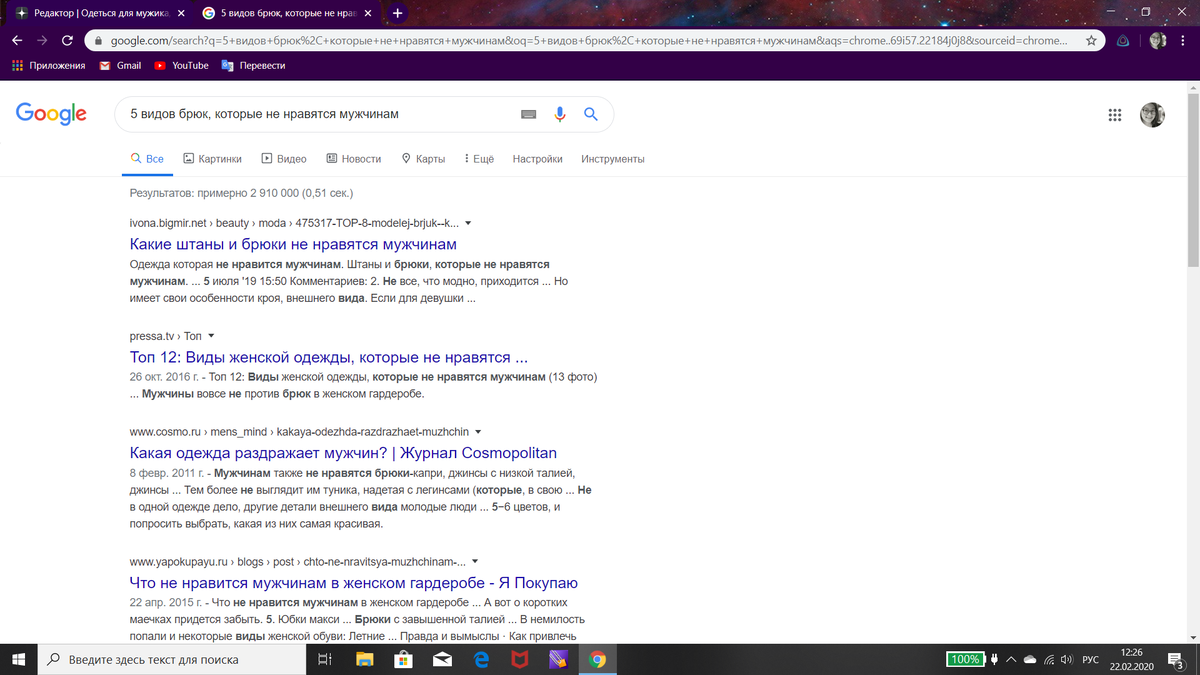Click the Windows Start button
This screenshot has height=675, width=1200.
[18, 659]
